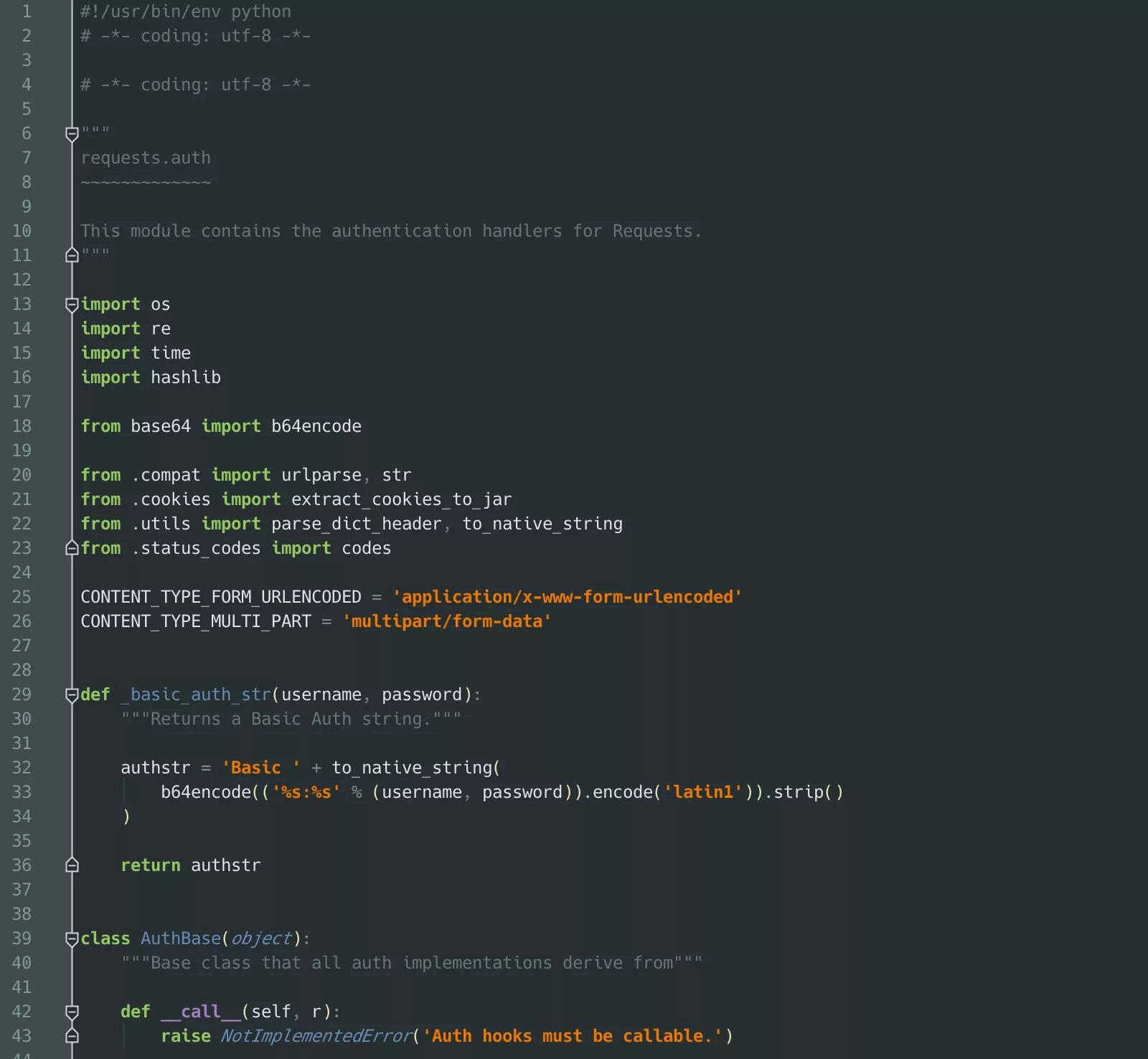Click 'urlparse' identifier

(x=321, y=475)
